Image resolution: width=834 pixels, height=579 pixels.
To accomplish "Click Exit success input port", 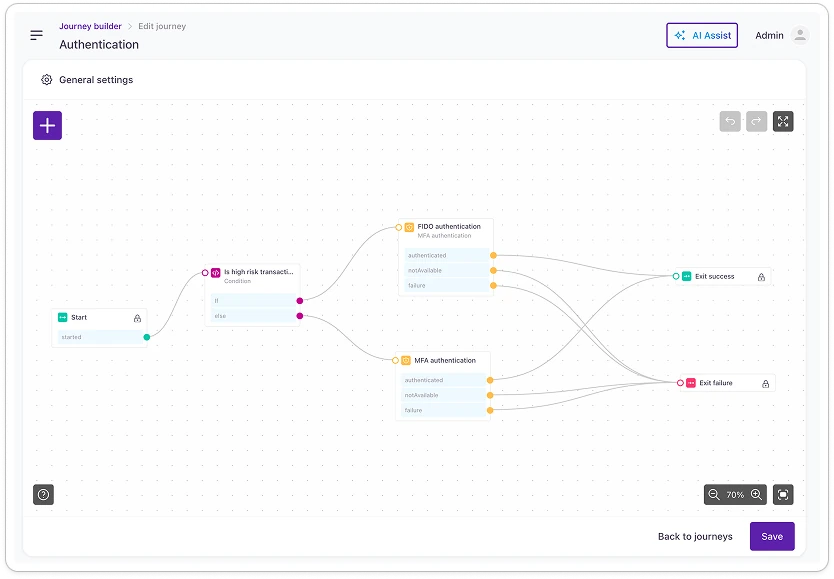I will pos(676,276).
